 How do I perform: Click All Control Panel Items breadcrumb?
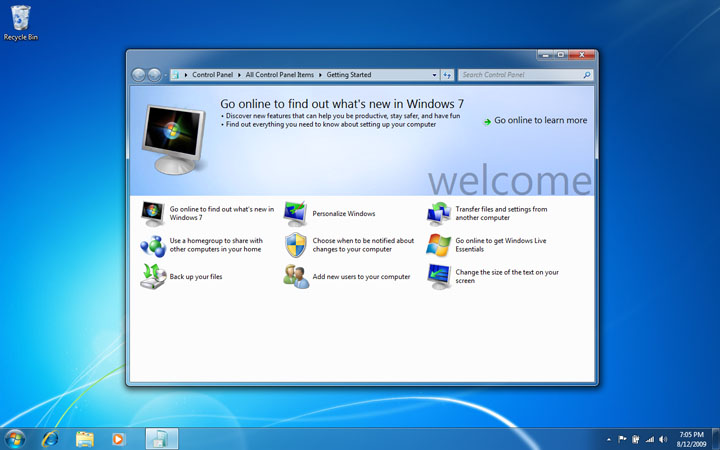pyautogui.click(x=278, y=75)
